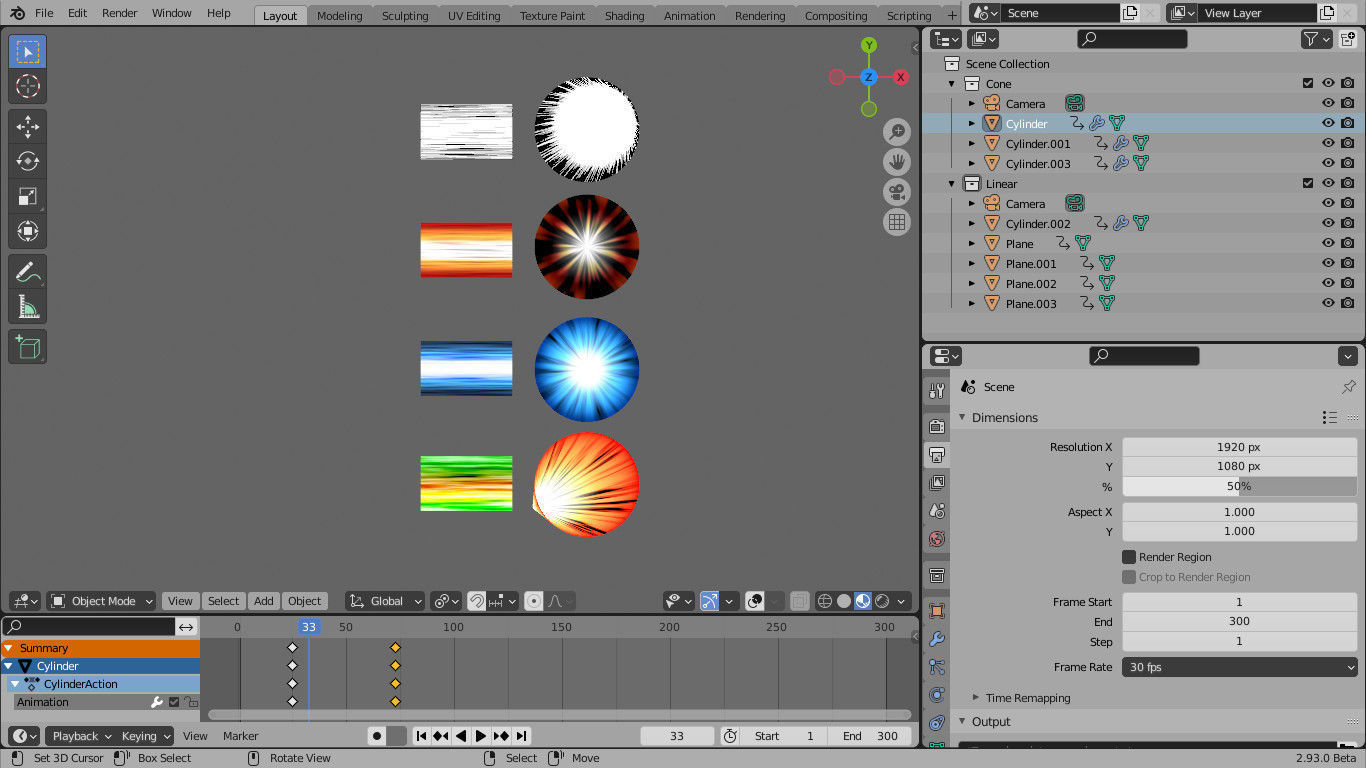The width and height of the screenshot is (1366, 768).
Task: Click current frame field showing 33
Action: point(677,736)
